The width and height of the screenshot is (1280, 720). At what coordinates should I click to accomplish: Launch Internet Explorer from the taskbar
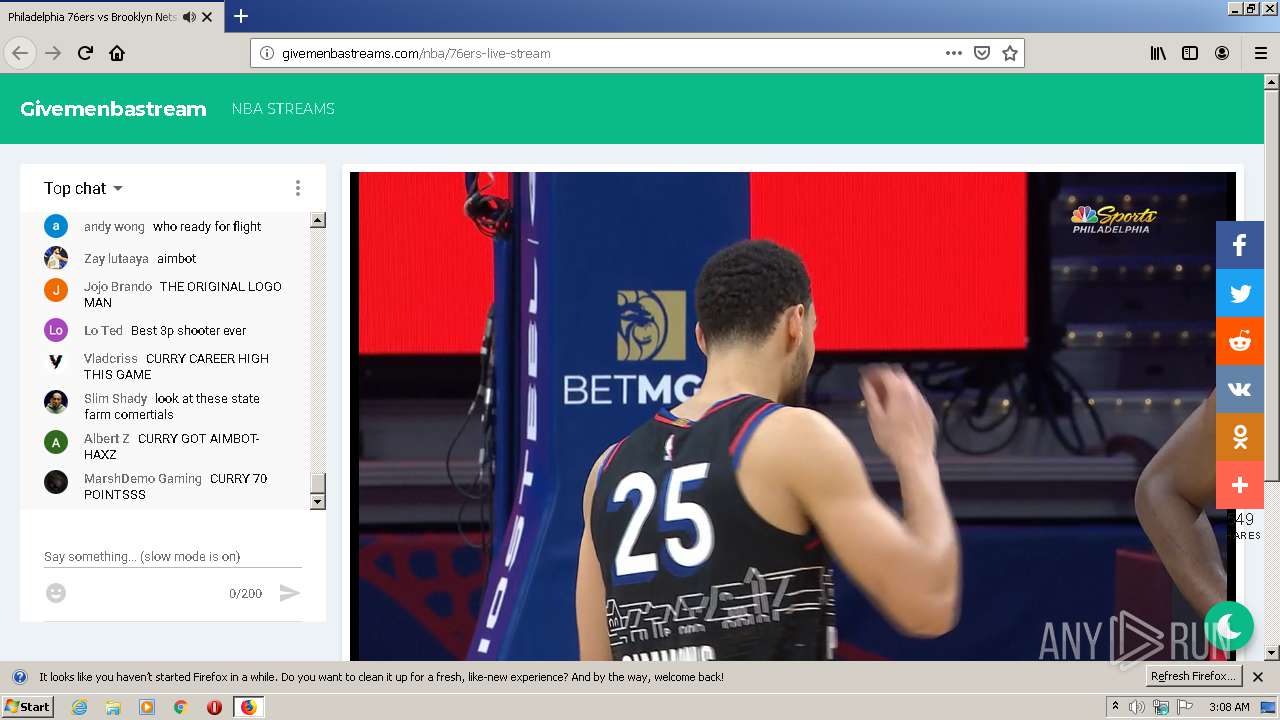click(x=80, y=707)
